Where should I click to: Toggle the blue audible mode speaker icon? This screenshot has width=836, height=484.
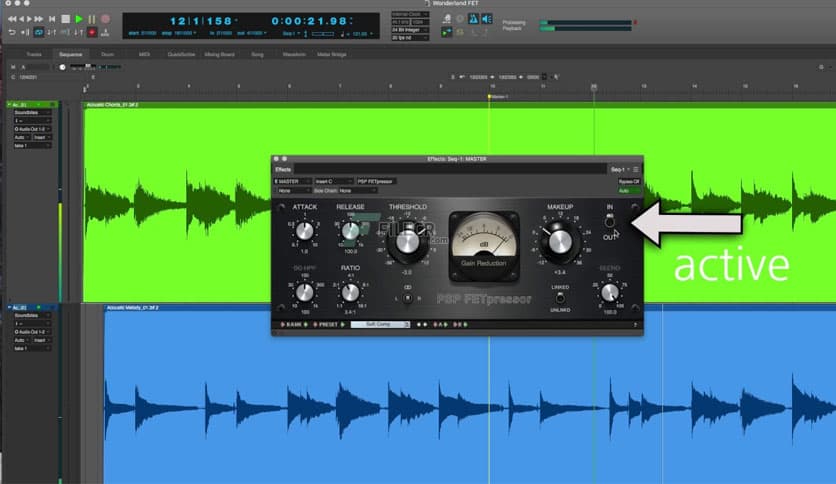(x=487, y=19)
